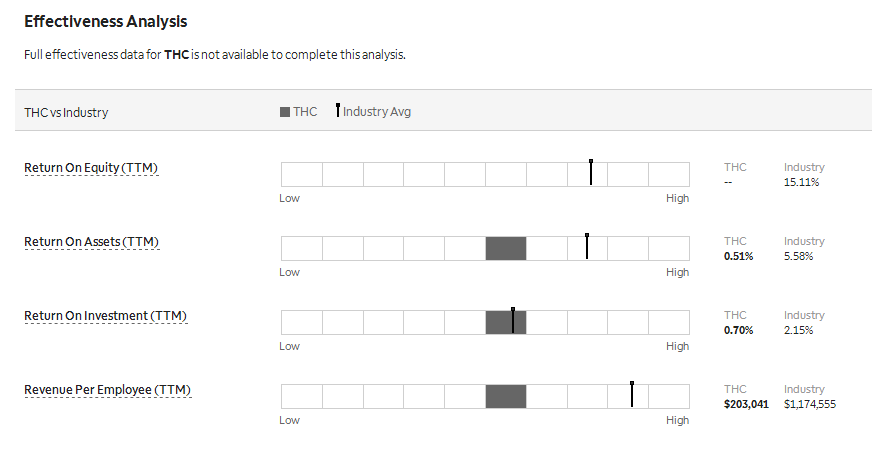Screen dimensions: 872x454
Task: Click Industry 5.58% Return On Assets value
Action: [x=799, y=256]
